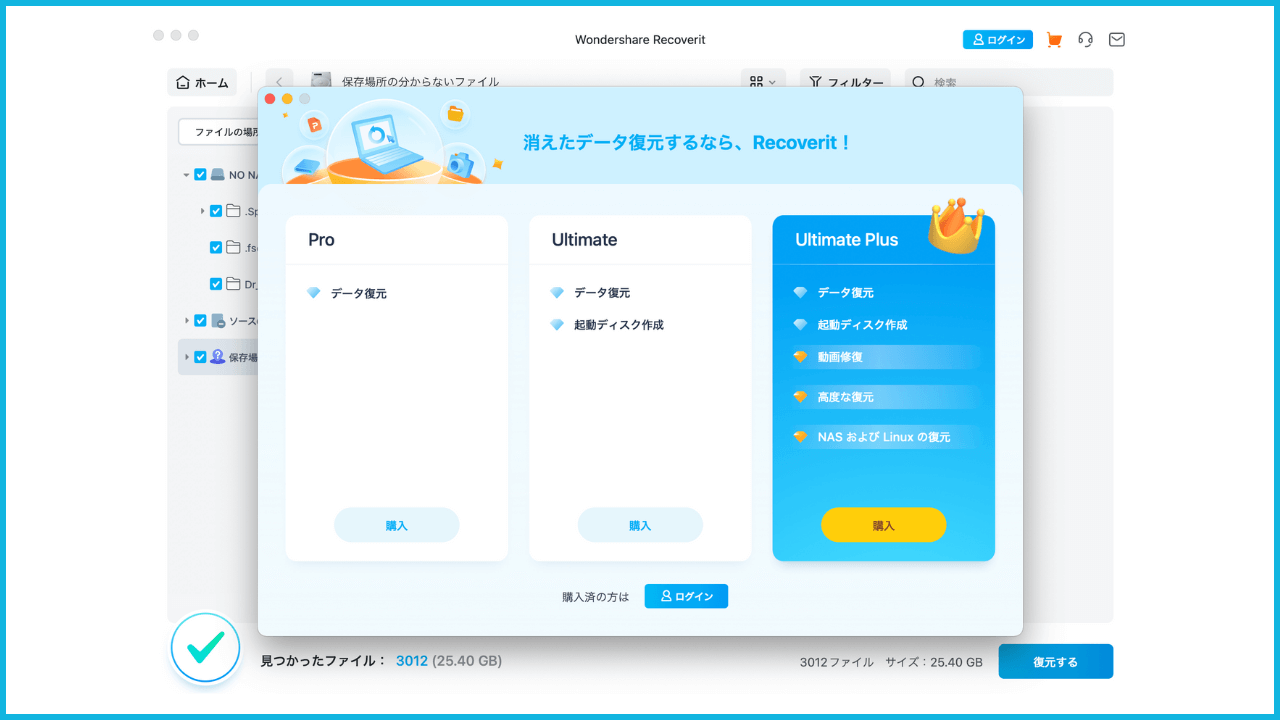Click the yellow 購入 under Ultimate Plus

point(884,525)
